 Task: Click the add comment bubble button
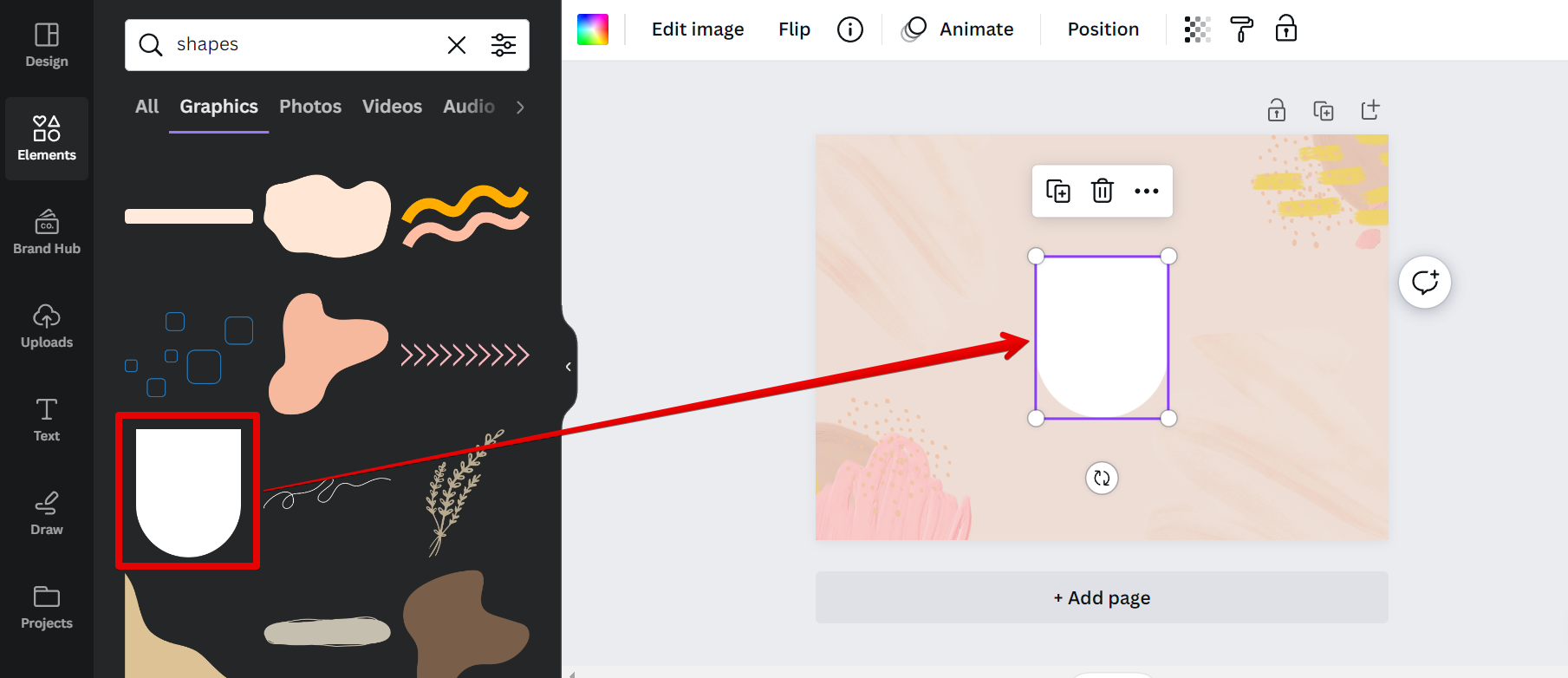pos(1425,283)
